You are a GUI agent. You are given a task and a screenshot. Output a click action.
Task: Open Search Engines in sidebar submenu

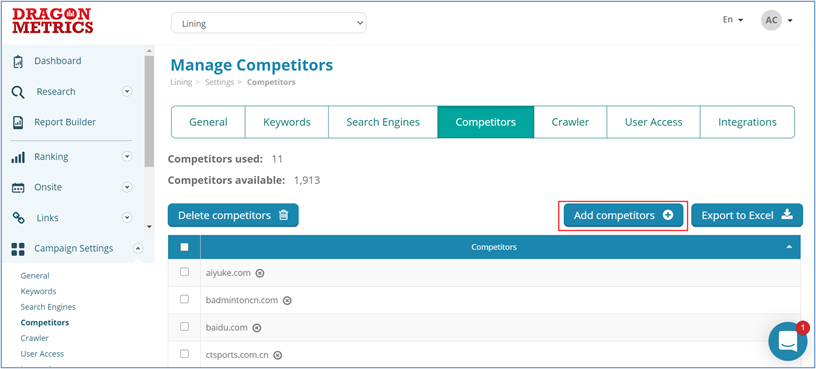click(x=48, y=307)
